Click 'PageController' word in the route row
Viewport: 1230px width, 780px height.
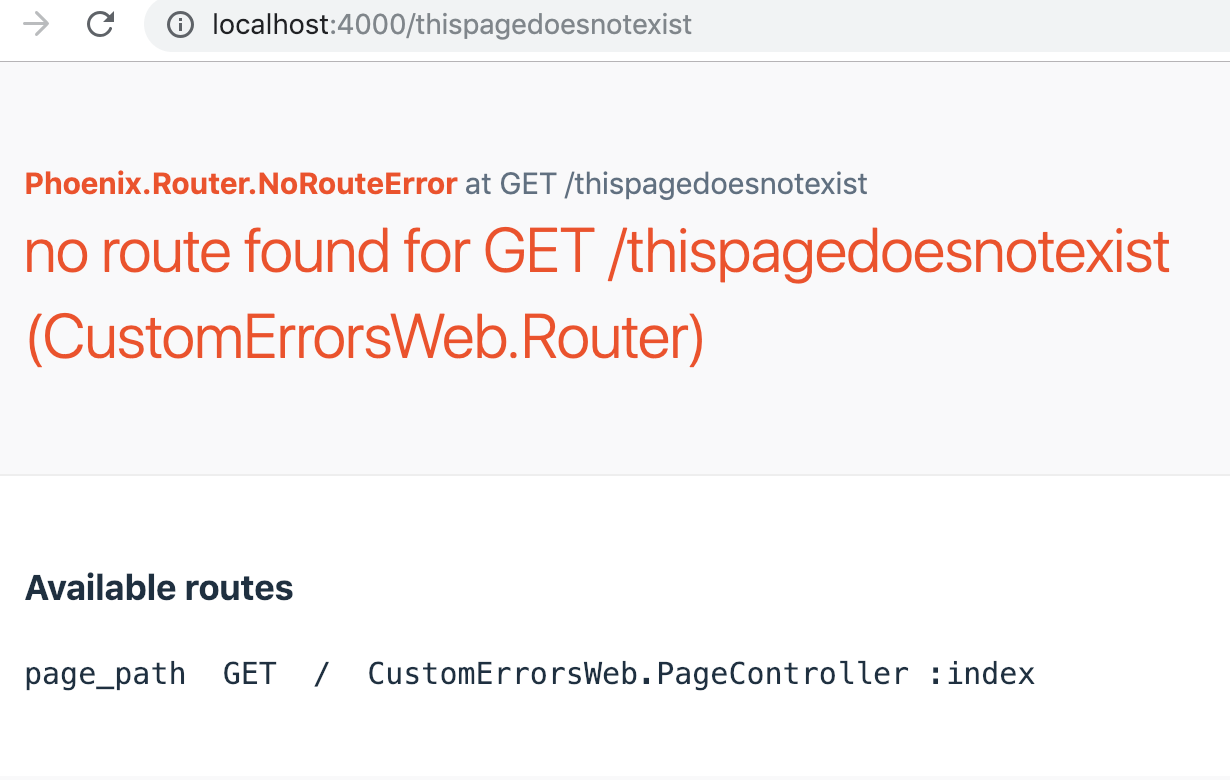[783, 674]
